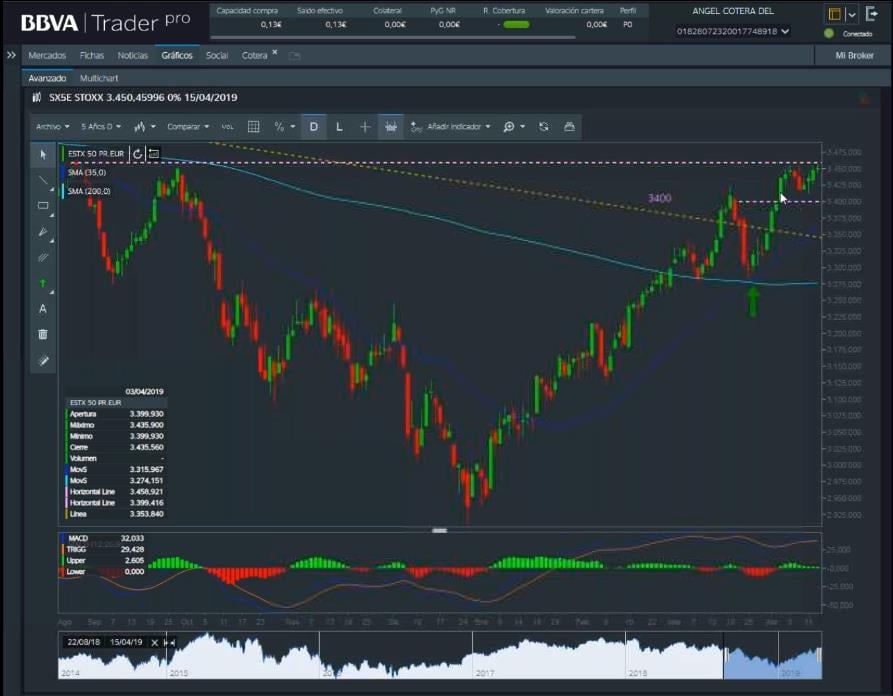
Task: Click the BBVA Trader pro logo
Action: point(106,22)
